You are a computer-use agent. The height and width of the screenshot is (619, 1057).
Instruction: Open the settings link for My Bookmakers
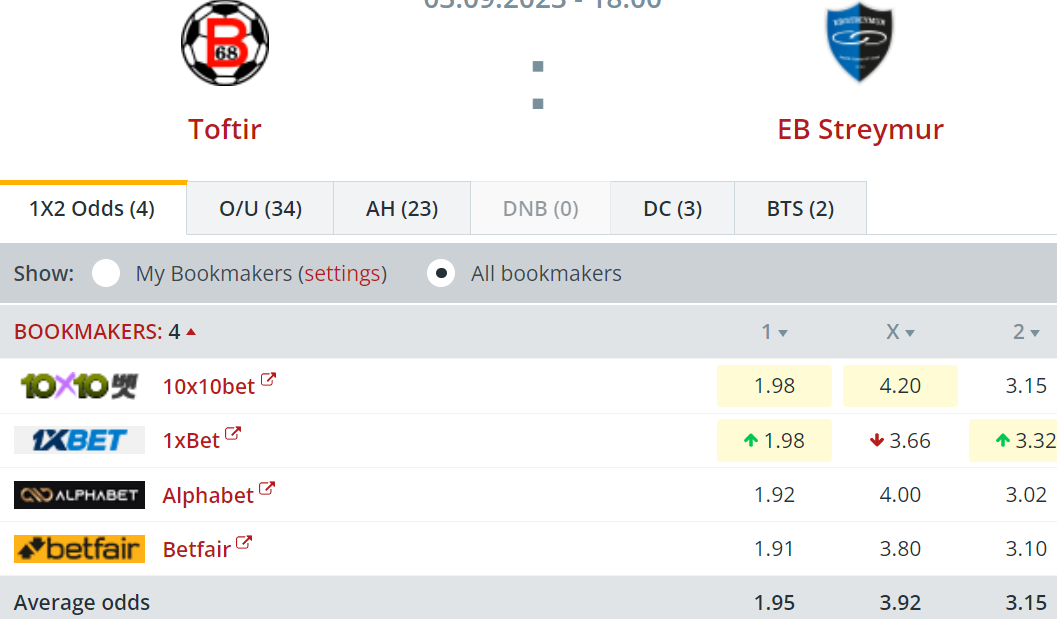342,273
